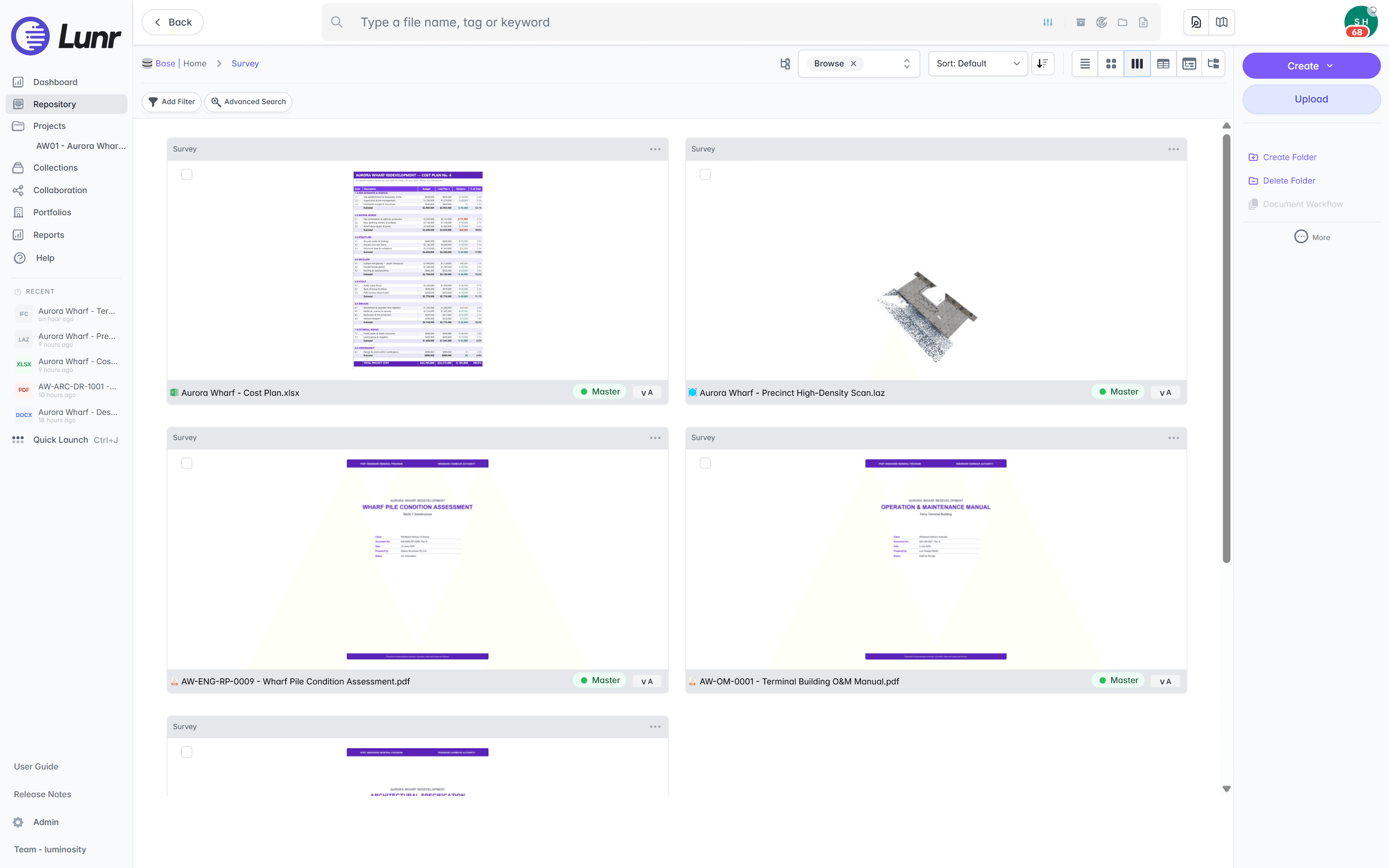Open the User Guide link
Image resolution: width=1389 pixels, height=868 pixels.
point(36,766)
